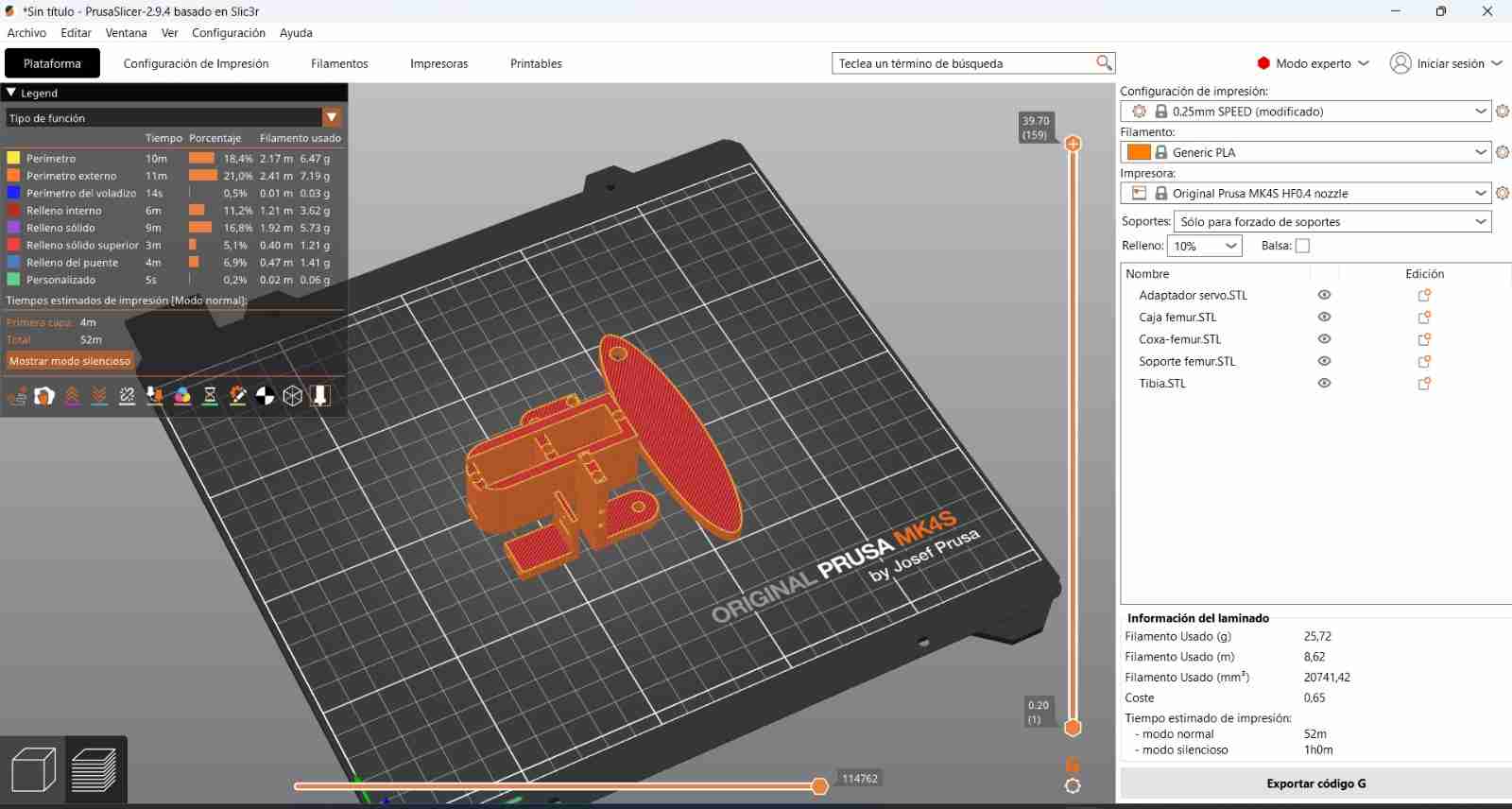Image resolution: width=1512 pixels, height=809 pixels.
Task: Open the Ventana menu
Action: click(x=126, y=32)
